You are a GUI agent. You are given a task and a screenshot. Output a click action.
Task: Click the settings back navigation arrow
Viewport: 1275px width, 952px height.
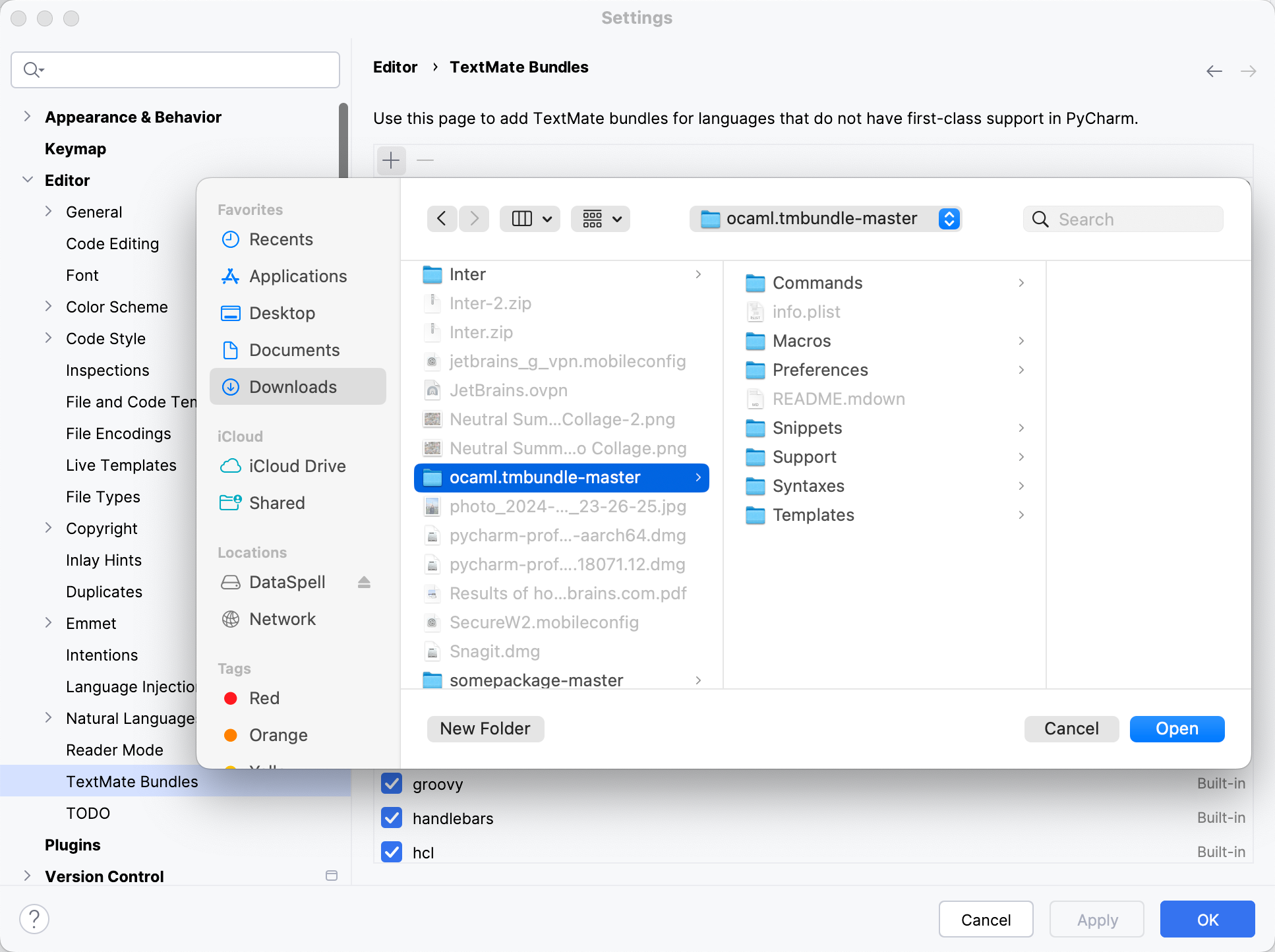(1214, 71)
